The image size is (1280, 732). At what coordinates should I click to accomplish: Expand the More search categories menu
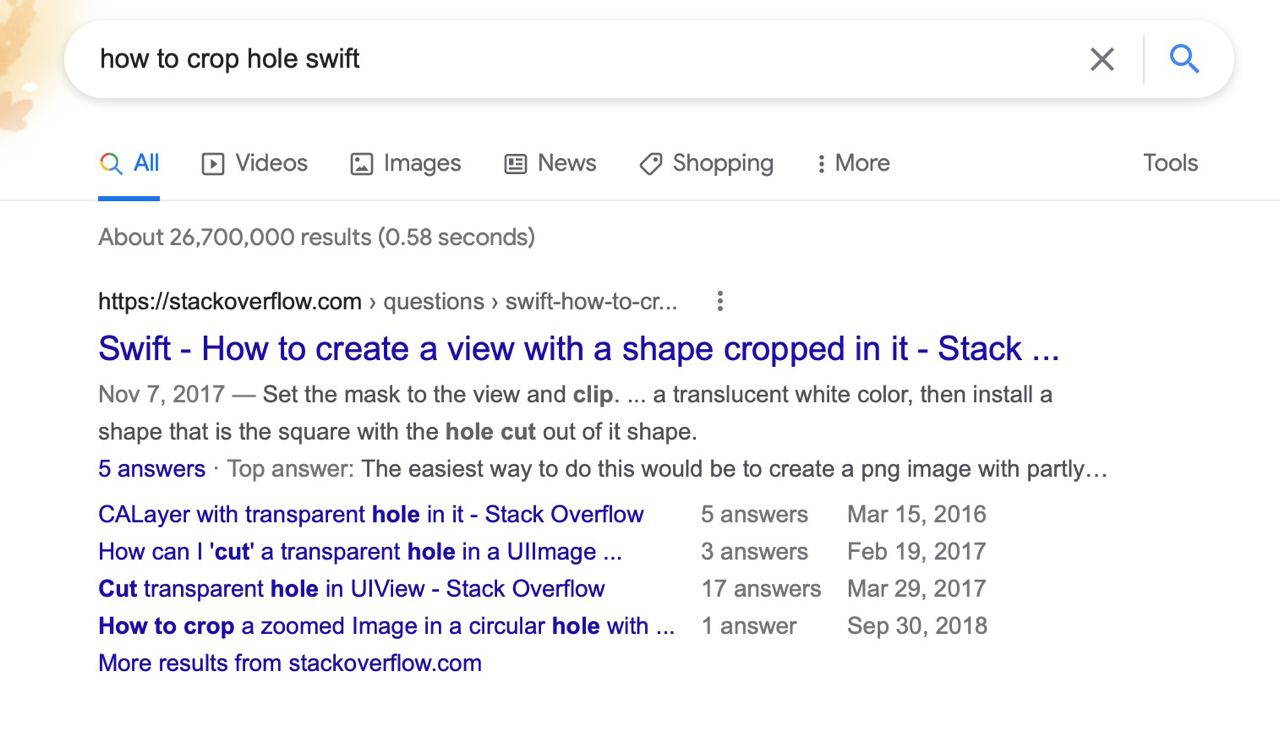(852, 163)
